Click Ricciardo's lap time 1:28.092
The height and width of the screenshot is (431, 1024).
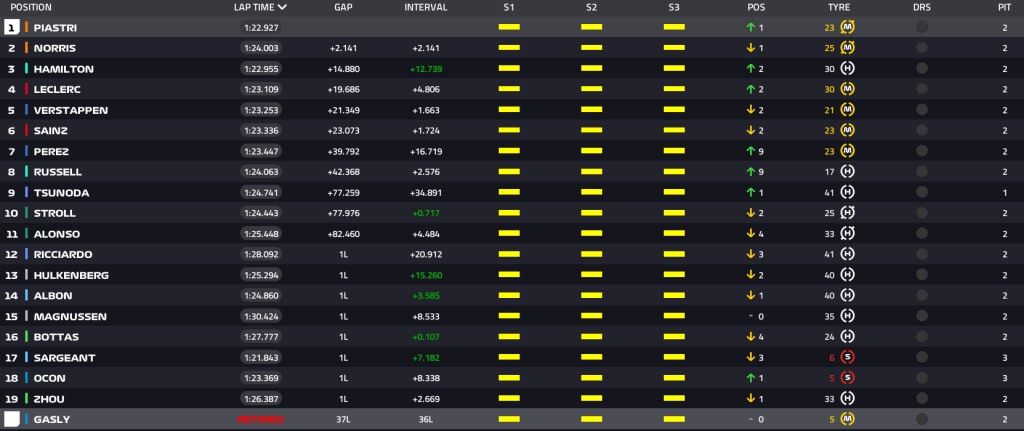pyautogui.click(x=260, y=255)
